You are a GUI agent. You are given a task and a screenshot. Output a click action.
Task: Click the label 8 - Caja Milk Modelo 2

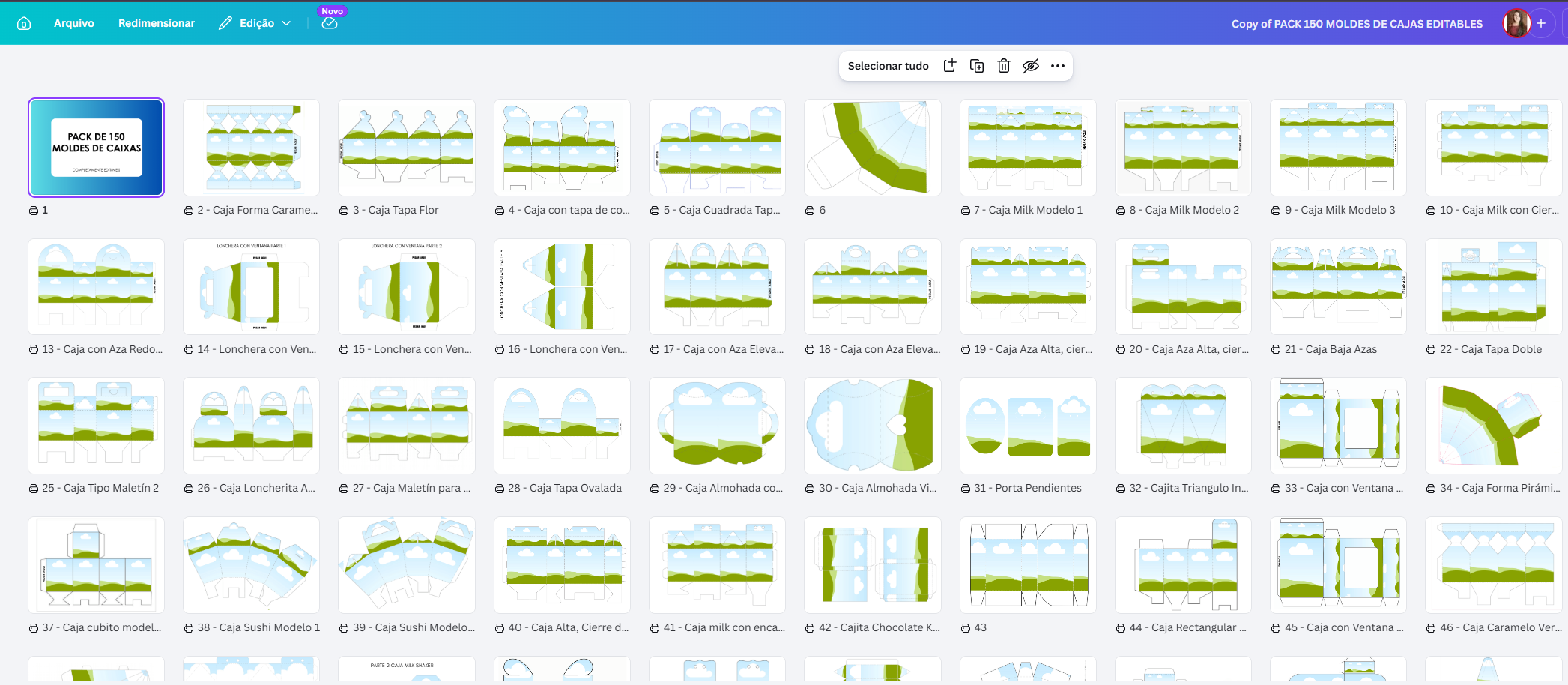pos(1184,211)
